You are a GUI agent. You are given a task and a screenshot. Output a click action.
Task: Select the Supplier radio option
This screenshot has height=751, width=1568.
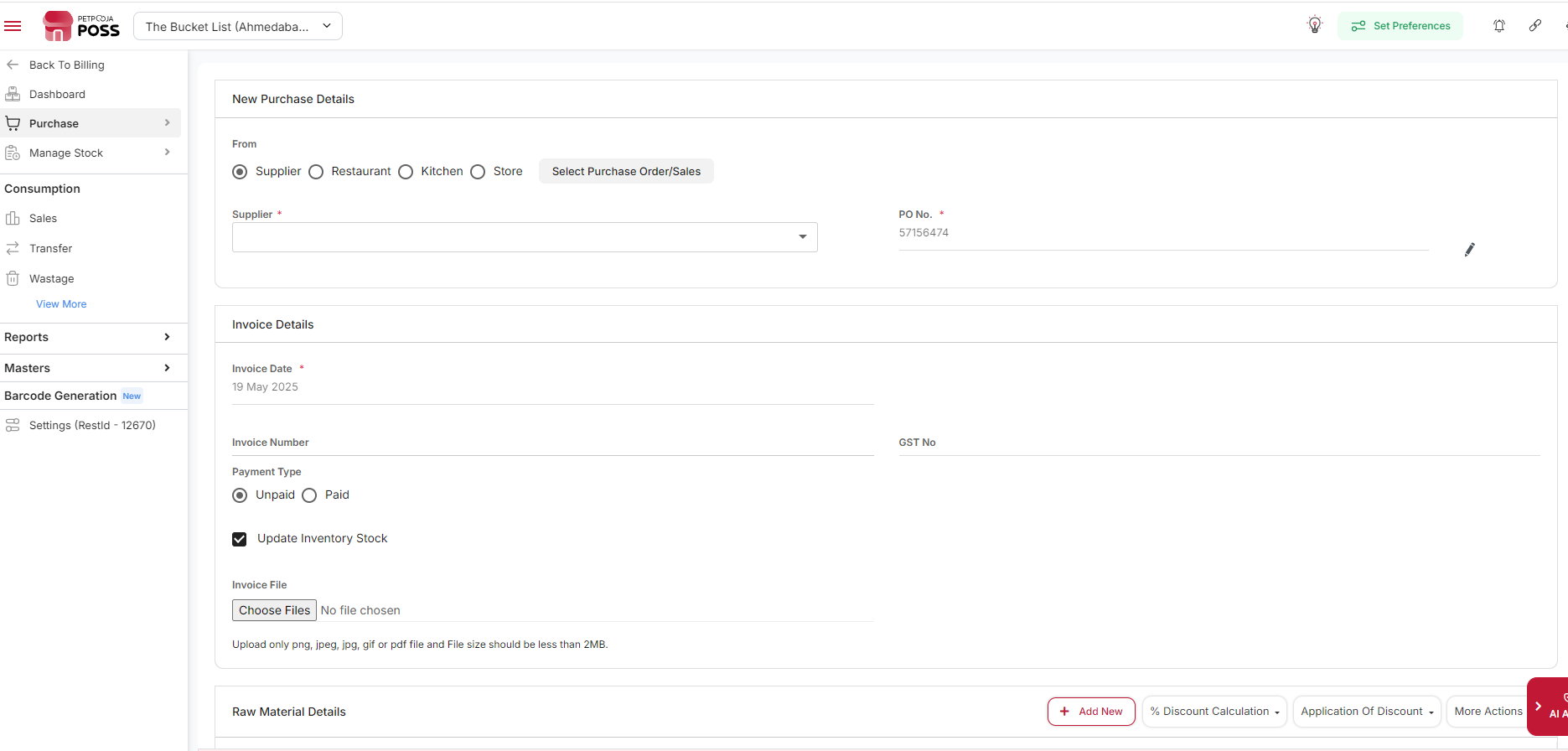[x=240, y=172]
